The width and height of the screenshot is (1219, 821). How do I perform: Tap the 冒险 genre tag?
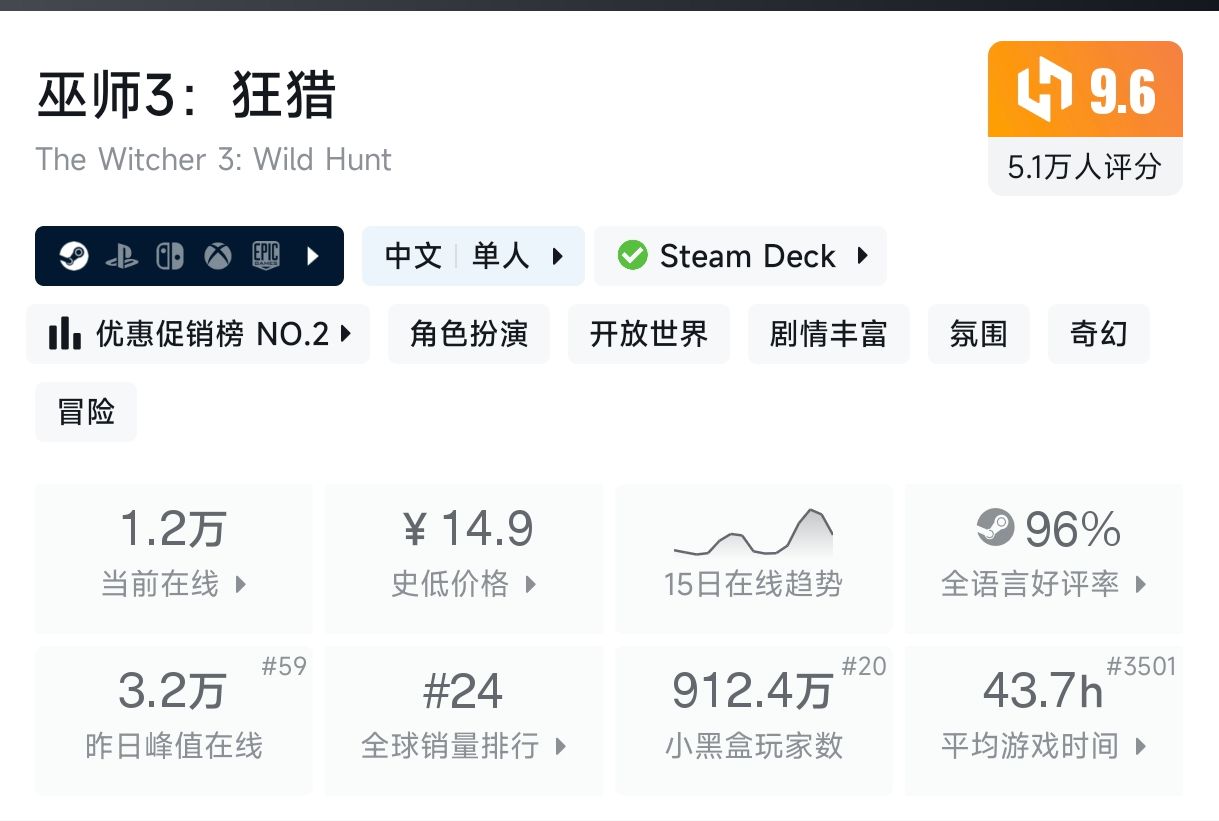point(86,412)
